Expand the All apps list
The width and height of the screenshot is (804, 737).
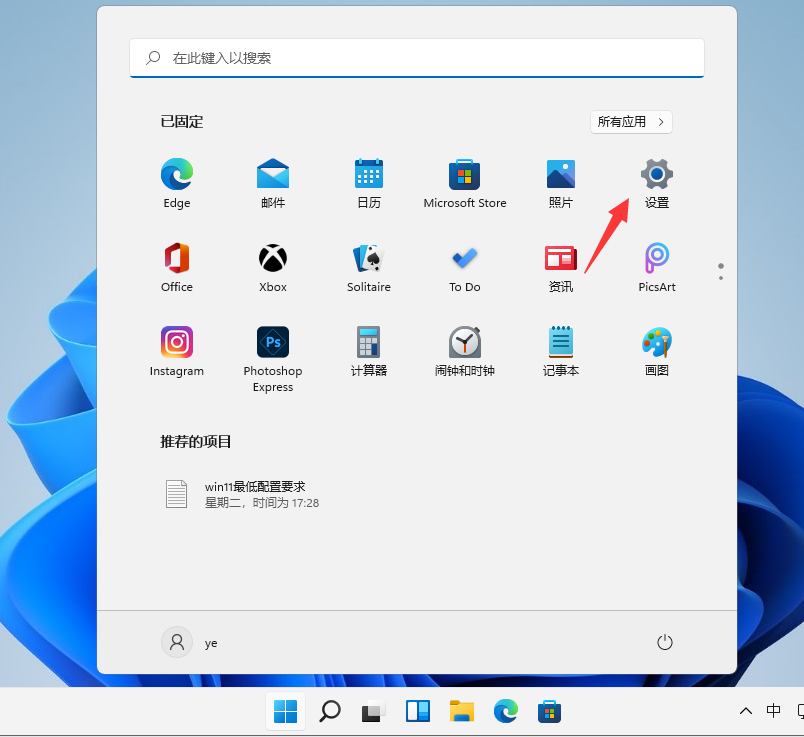(631, 122)
